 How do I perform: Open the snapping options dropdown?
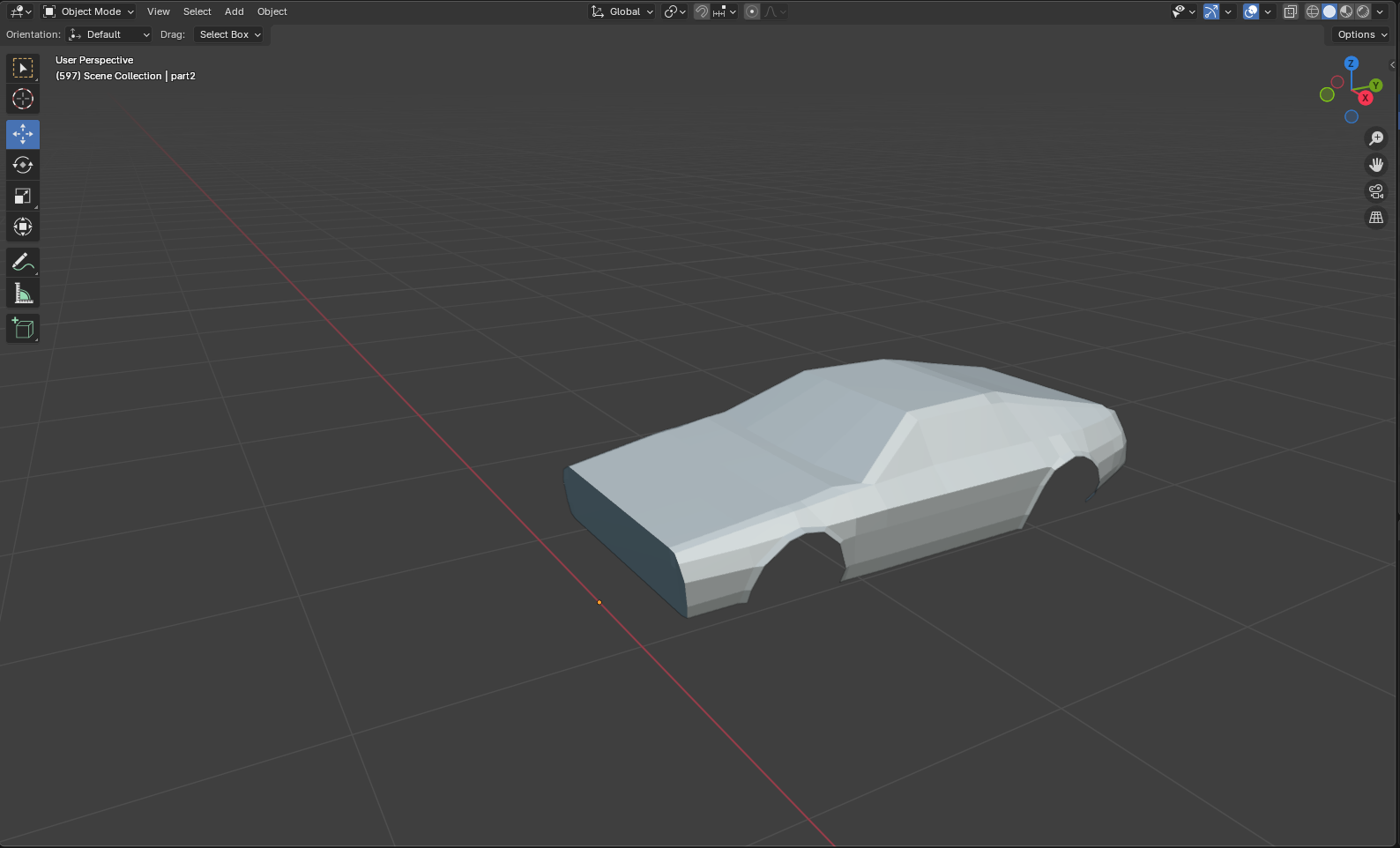pos(725,11)
